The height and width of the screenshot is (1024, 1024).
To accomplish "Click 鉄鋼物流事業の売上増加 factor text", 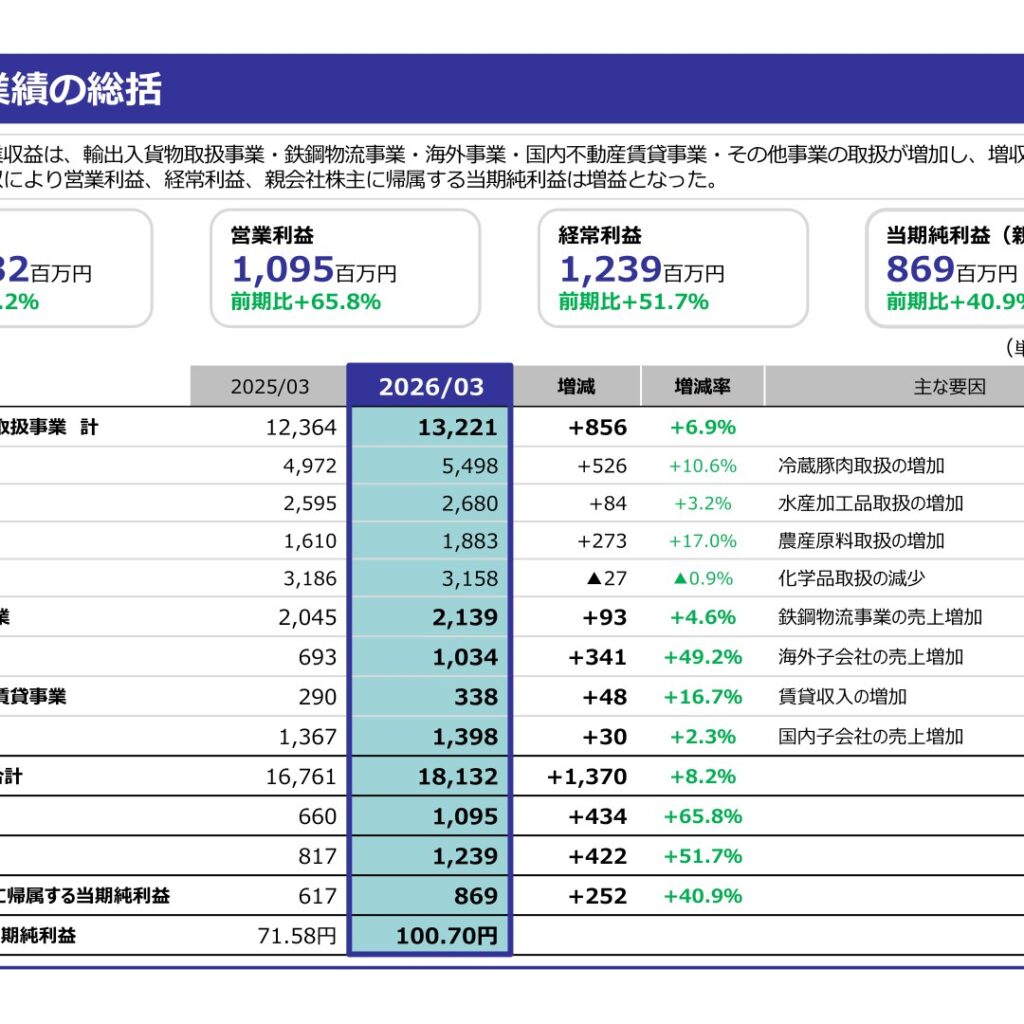I will click(880, 617).
